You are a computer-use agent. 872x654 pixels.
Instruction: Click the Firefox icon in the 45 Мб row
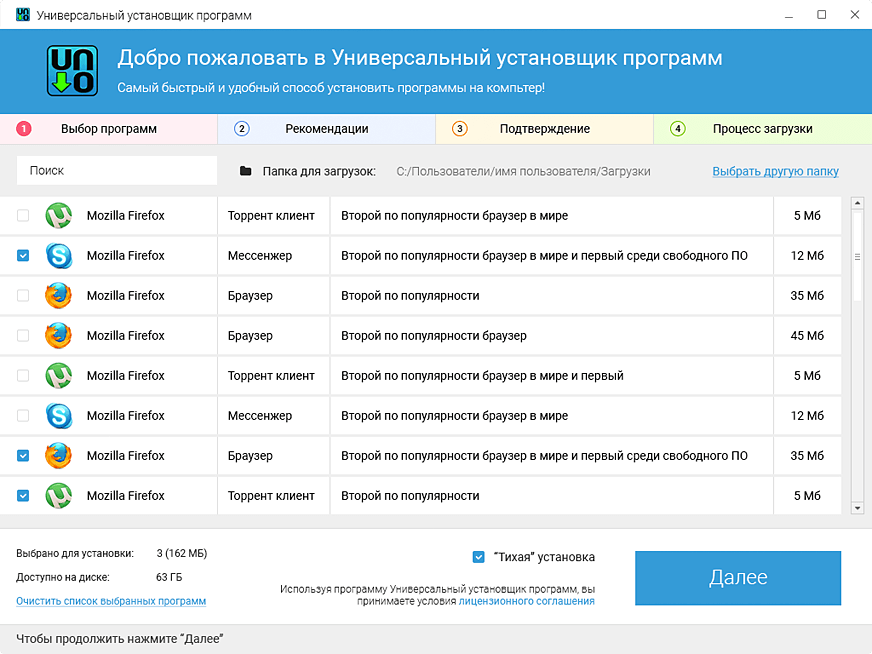point(59,336)
